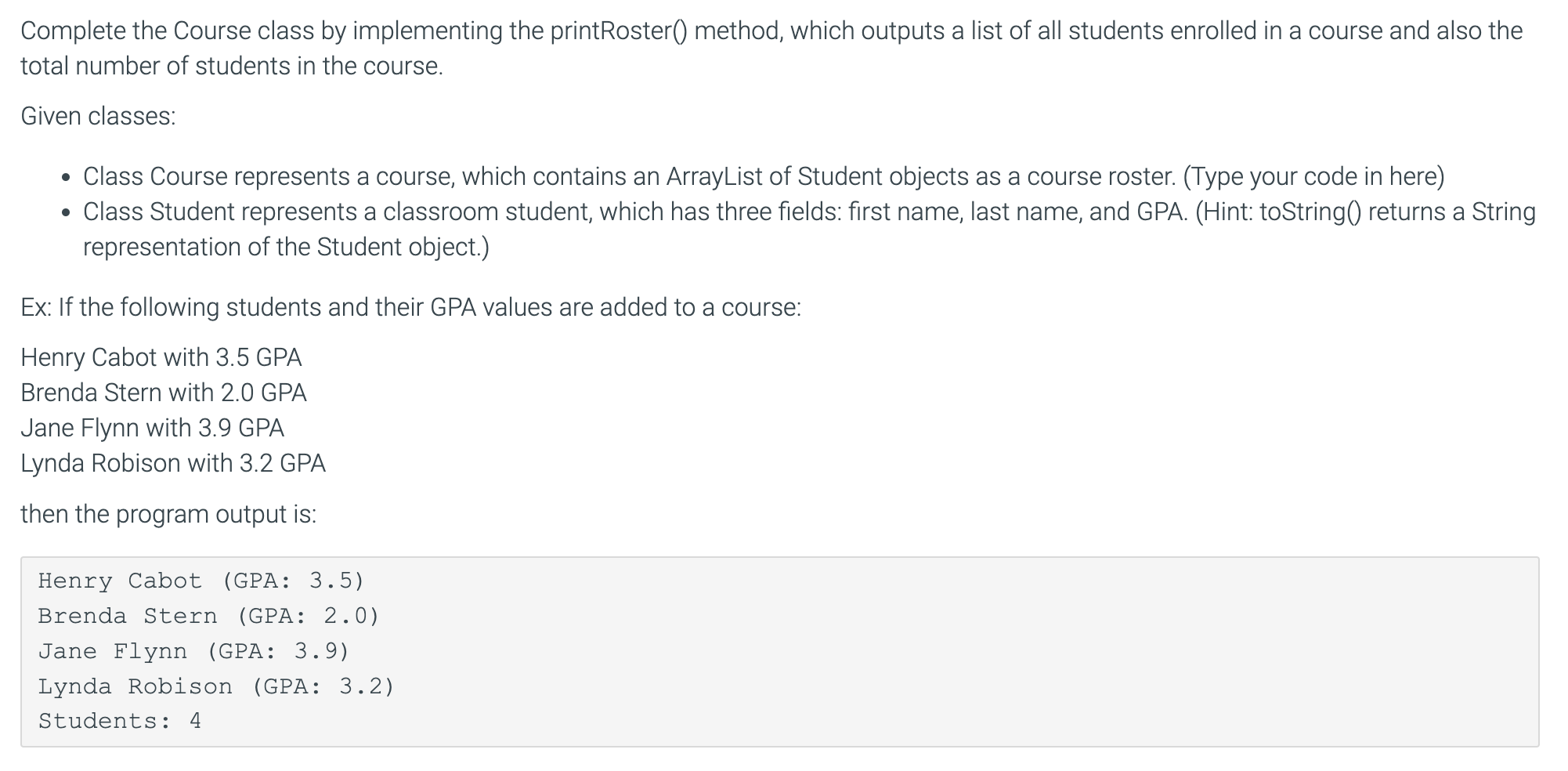Click the 'Ex: If the following students' sentence
The width and height of the screenshot is (1568, 771).
tap(411, 307)
